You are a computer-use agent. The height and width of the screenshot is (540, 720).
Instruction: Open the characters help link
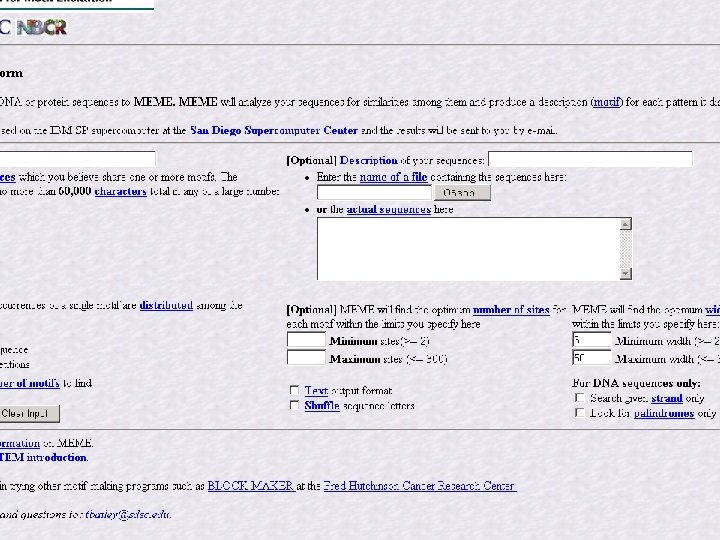[x=120, y=191]
